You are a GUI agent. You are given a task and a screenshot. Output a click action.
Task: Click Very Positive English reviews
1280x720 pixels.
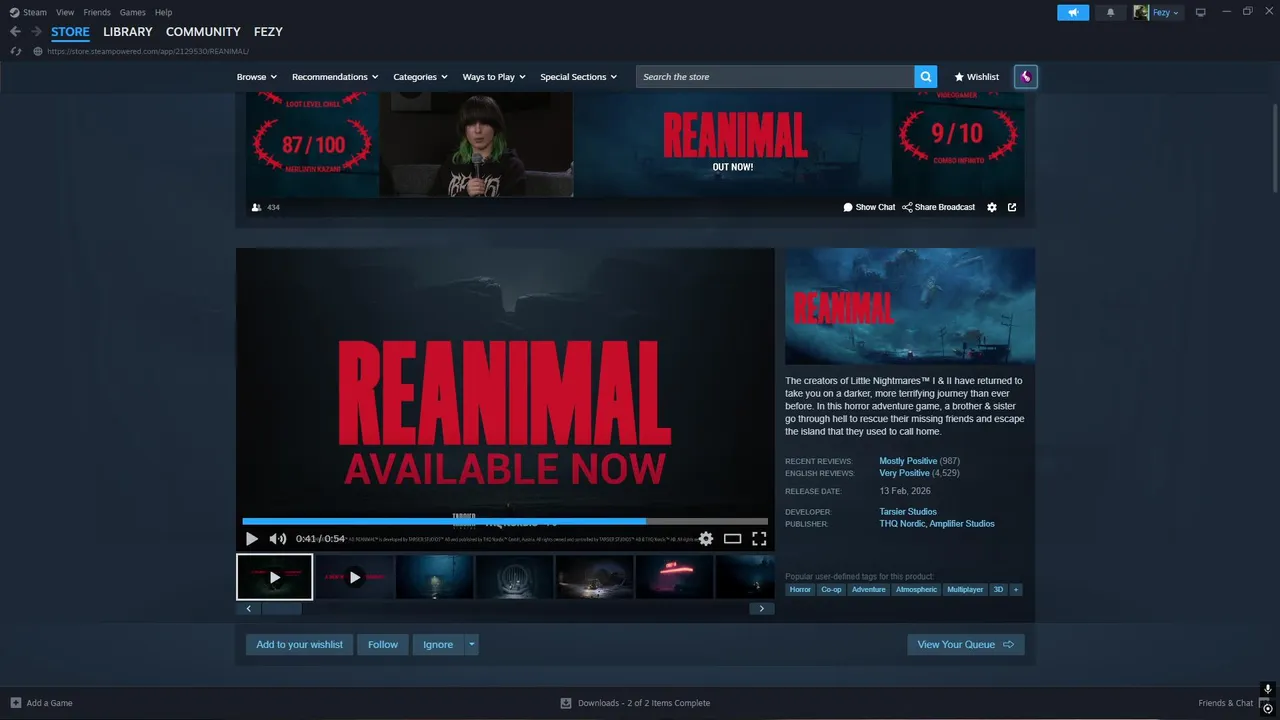click(x=904, y=473)
